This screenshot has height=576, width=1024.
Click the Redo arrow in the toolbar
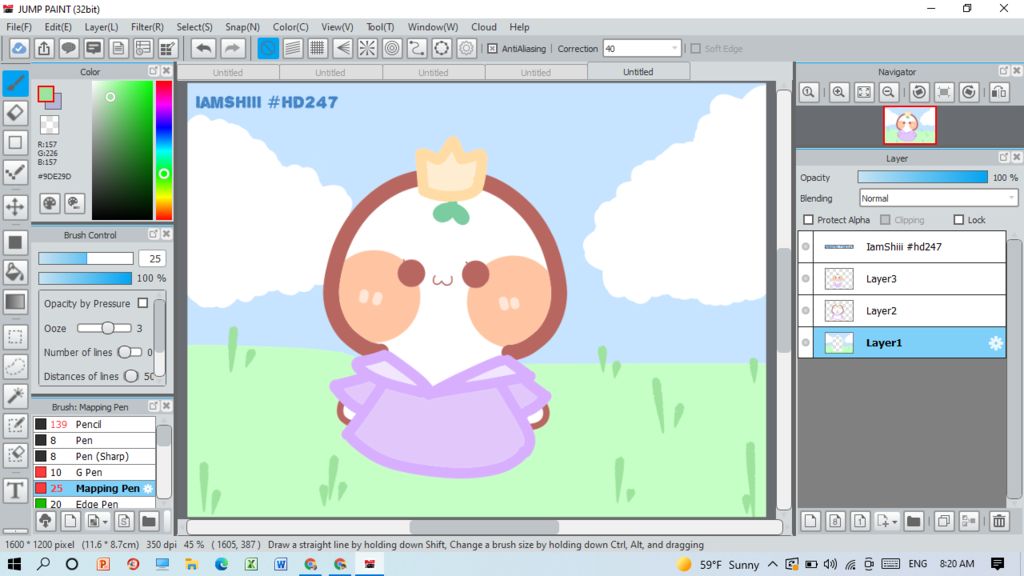(232, 48)
